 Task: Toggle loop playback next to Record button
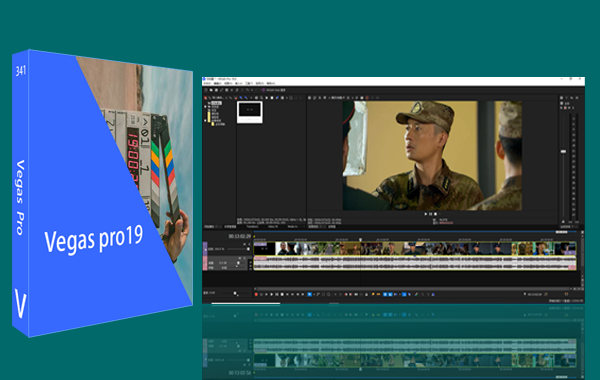pos(261,294)
